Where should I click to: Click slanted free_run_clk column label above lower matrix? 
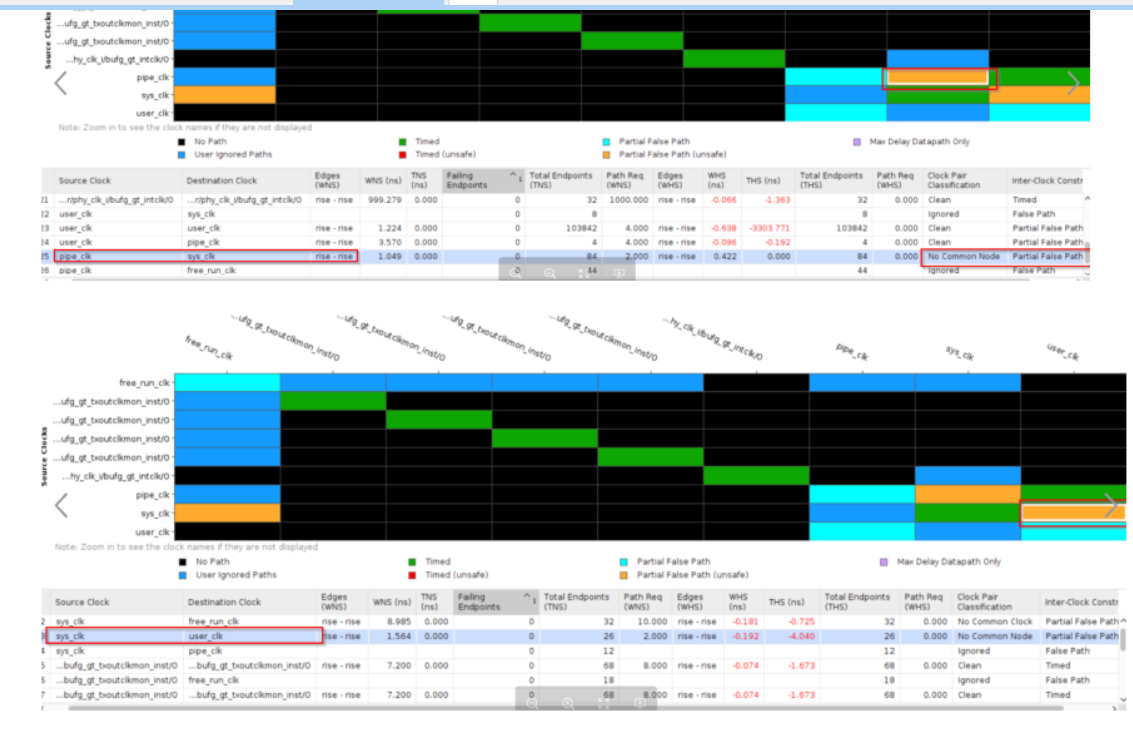[209, 347]
